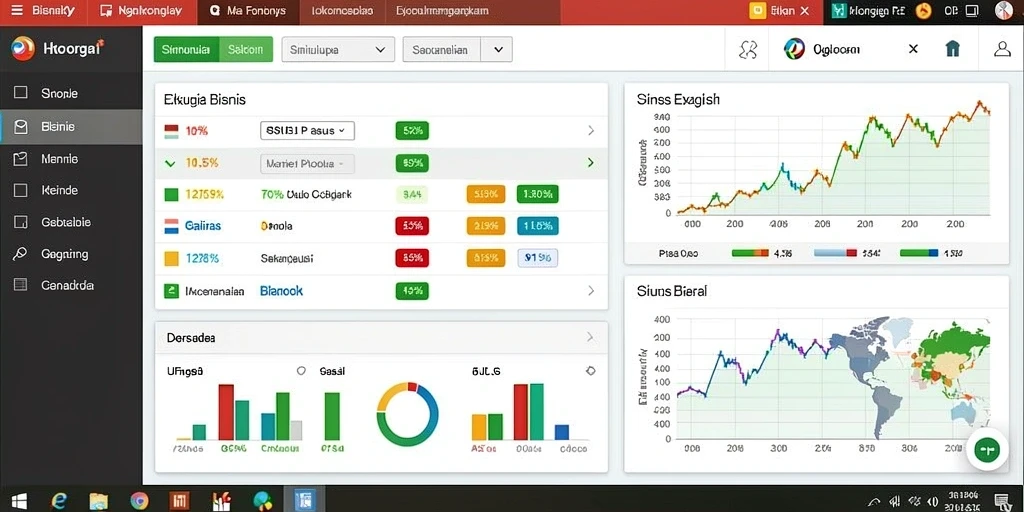This screenshot has width=1024, height=512.
Task: Select the UFingsa radio circle
Action: [x=301, y=371]
